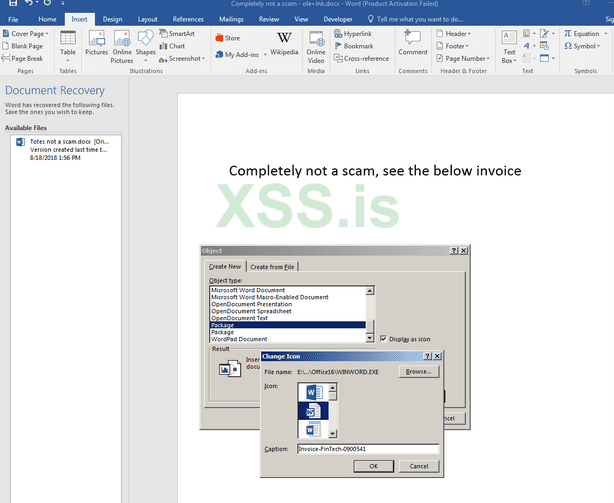
Task: Switch to the Design tab
Action: [112, 19]
